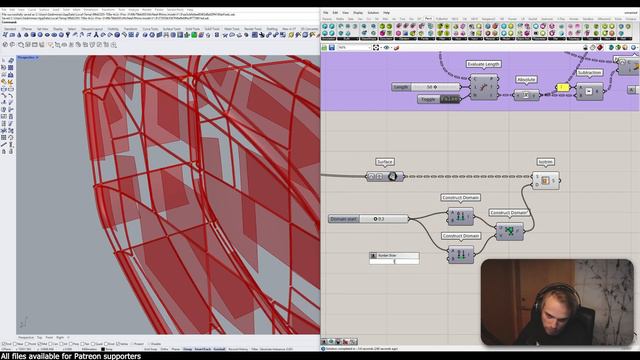The height and width of the screenshot is (360, 640).
Task: Click the new unconnected Number Slider
Action: click(x=394, y=258)
